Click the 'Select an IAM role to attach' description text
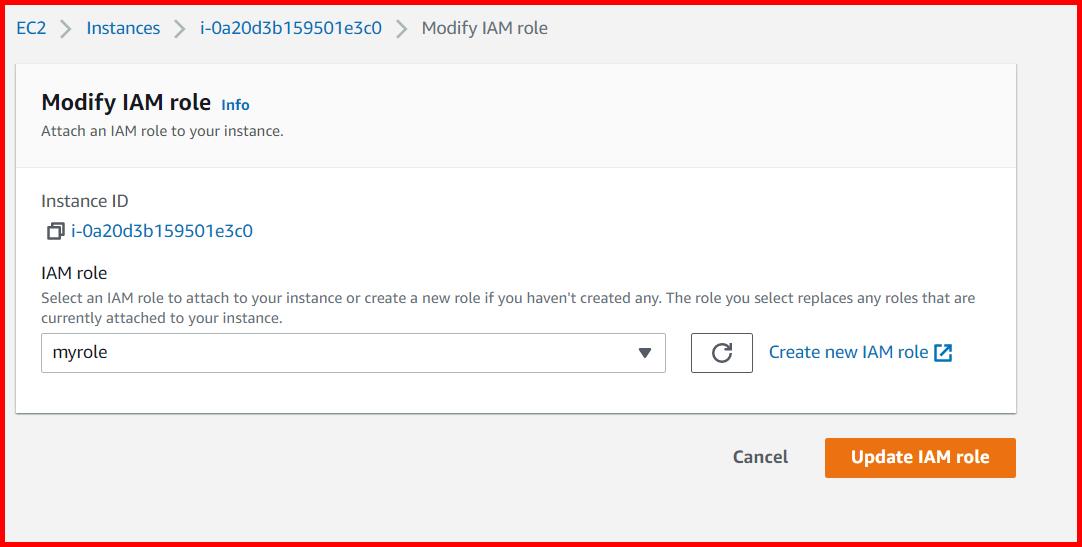Screen dimensions: 1082x547 coord(508,308)
